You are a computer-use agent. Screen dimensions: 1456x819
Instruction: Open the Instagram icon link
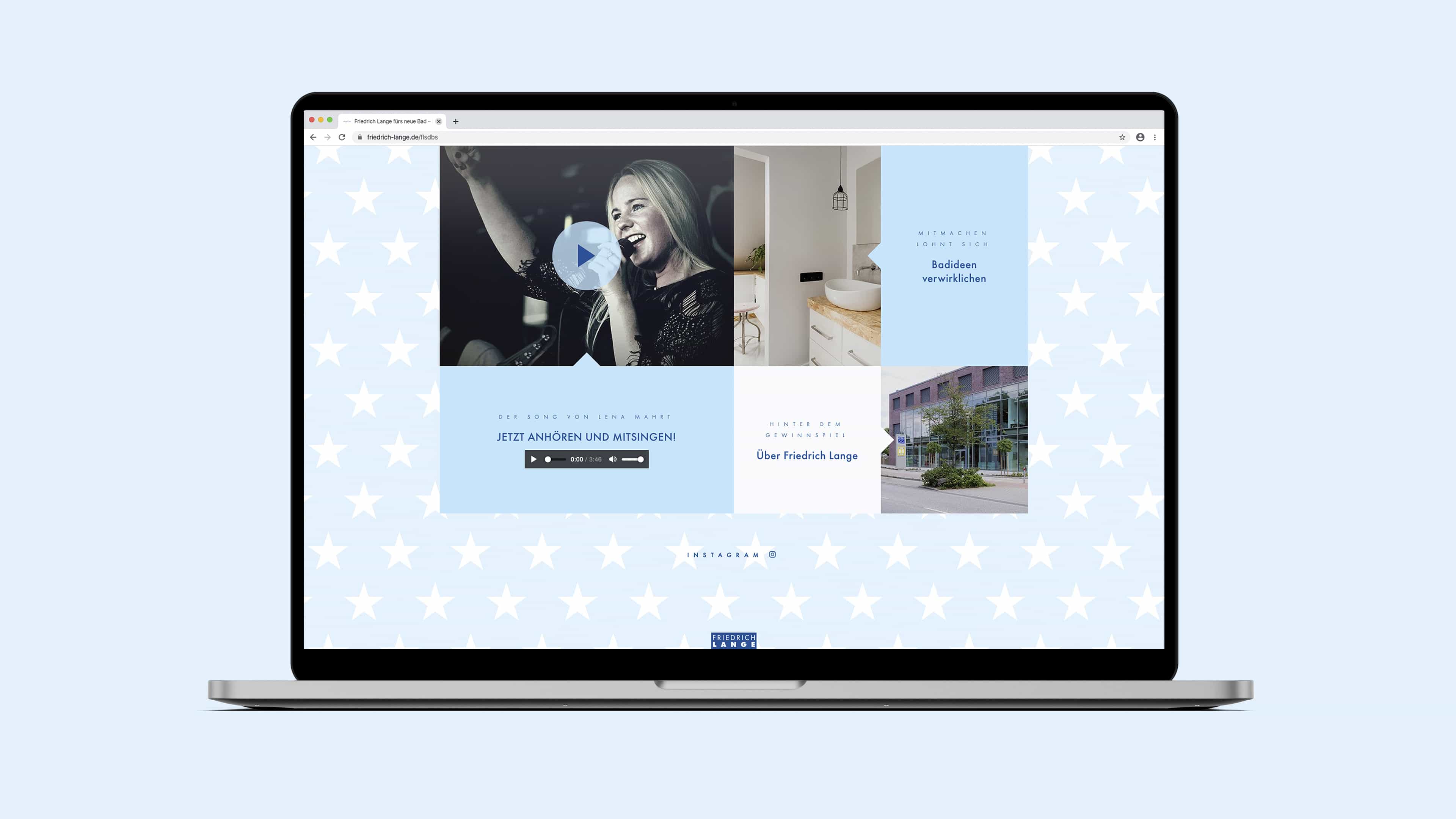tap(773, 554)
